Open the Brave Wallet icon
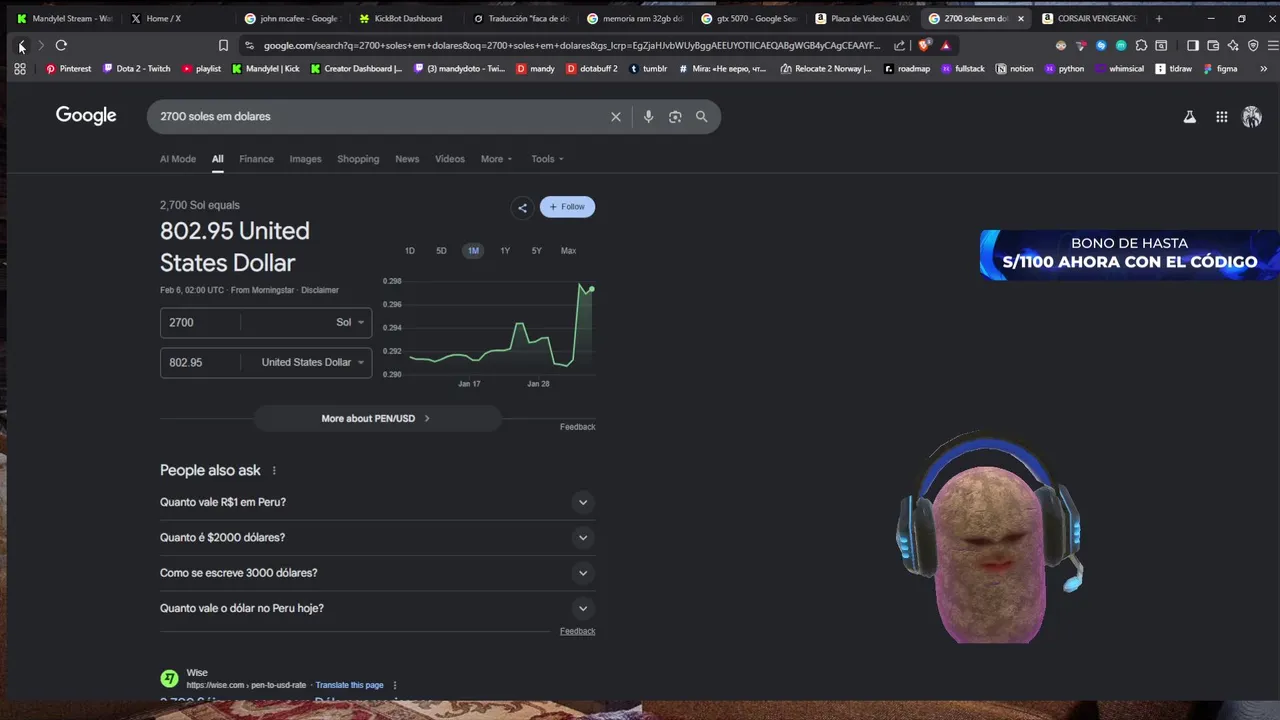Screen dimensions: 1280x720 pyautogui.click(x=1213, y=45)
